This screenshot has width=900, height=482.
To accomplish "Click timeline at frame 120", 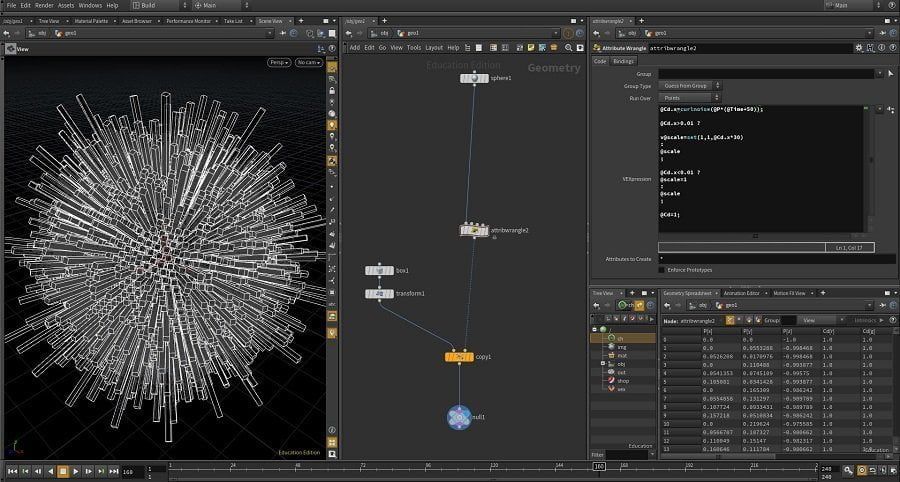I will click(x=493, y=469).
